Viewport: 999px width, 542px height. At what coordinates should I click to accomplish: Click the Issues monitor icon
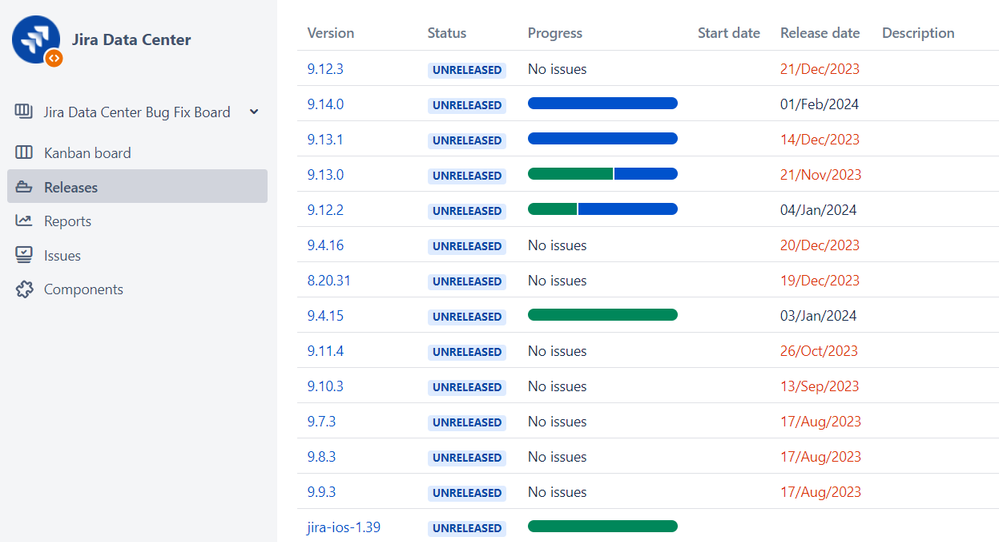[x=24, y=255]
